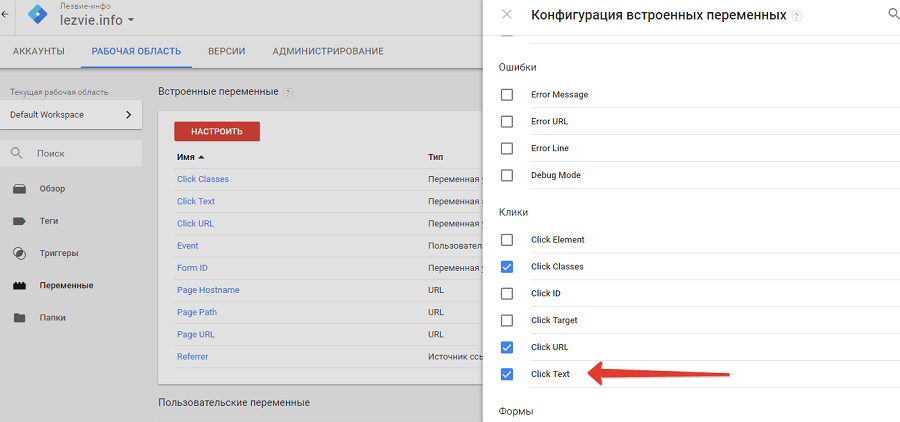The image size is (900, 422).
Task: Uncheck the Click Text checkbox
Action: (507, 374)
